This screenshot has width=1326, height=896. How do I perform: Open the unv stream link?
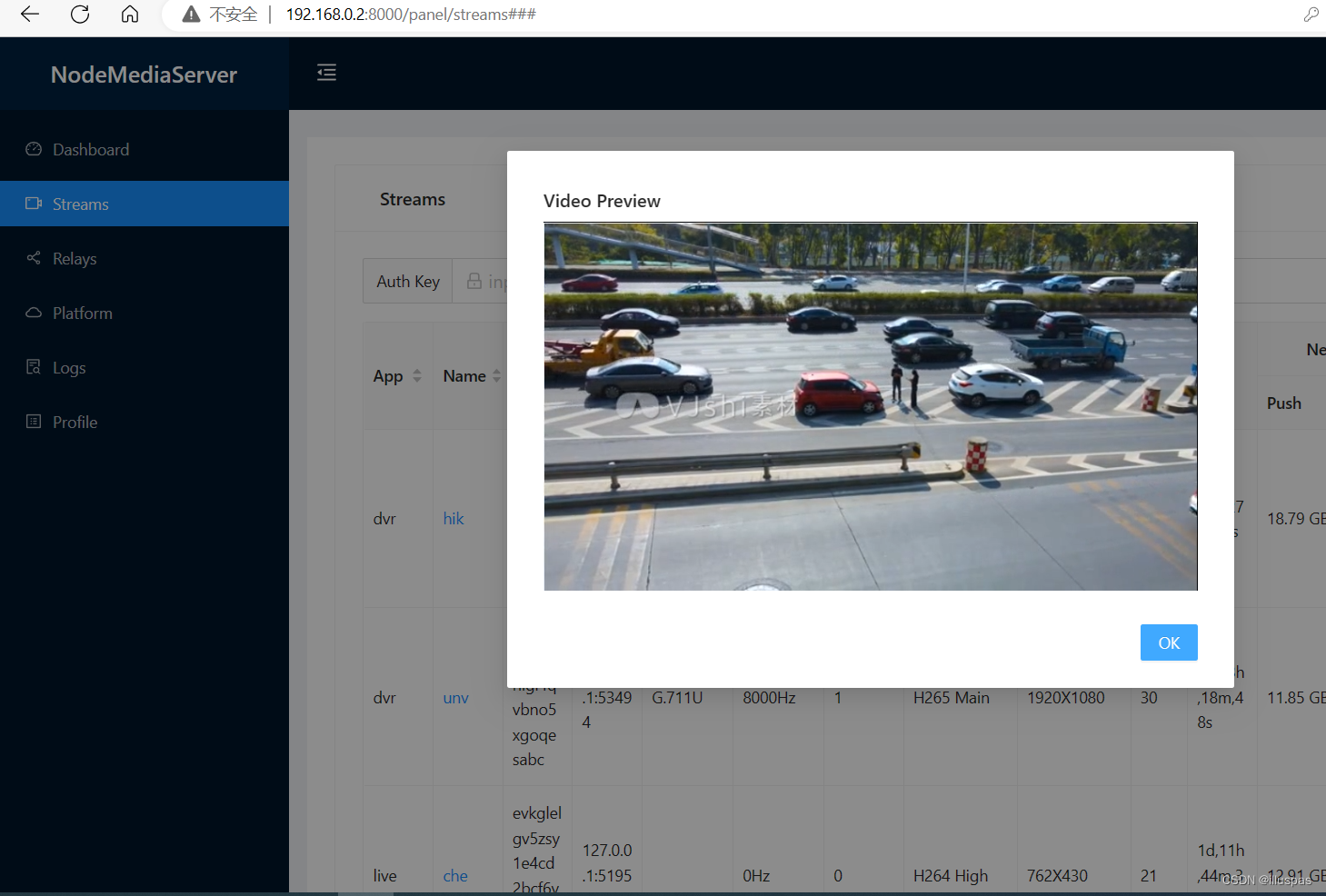tap(456, 698)
